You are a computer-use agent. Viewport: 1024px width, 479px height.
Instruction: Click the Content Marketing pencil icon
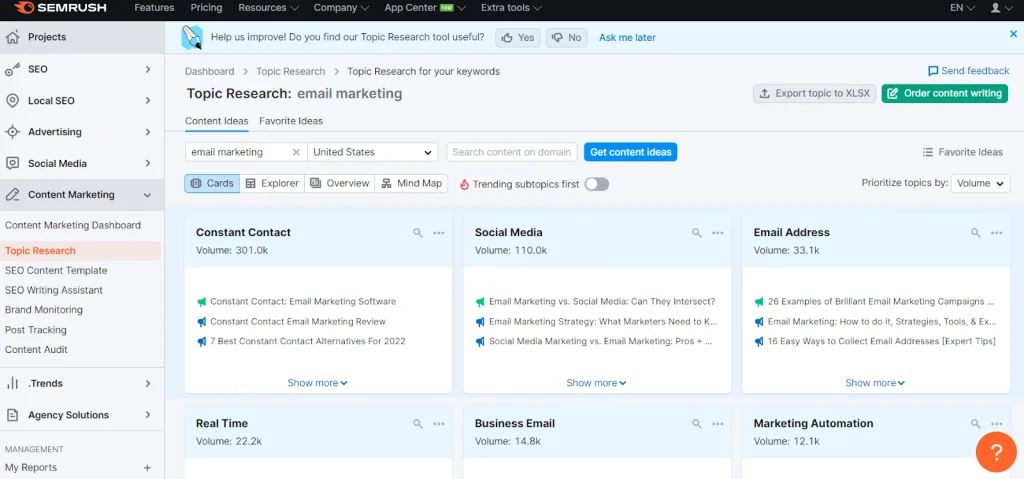(12, 195)
